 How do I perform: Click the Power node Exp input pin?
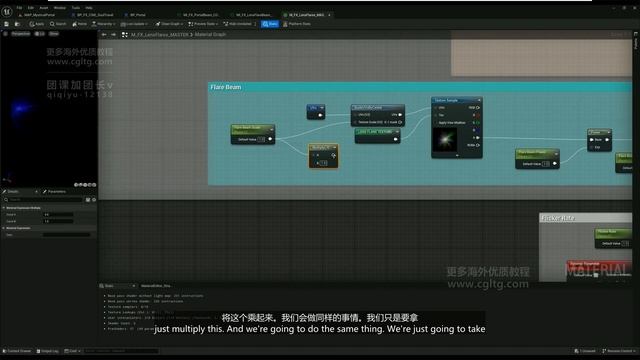point(592,147)
